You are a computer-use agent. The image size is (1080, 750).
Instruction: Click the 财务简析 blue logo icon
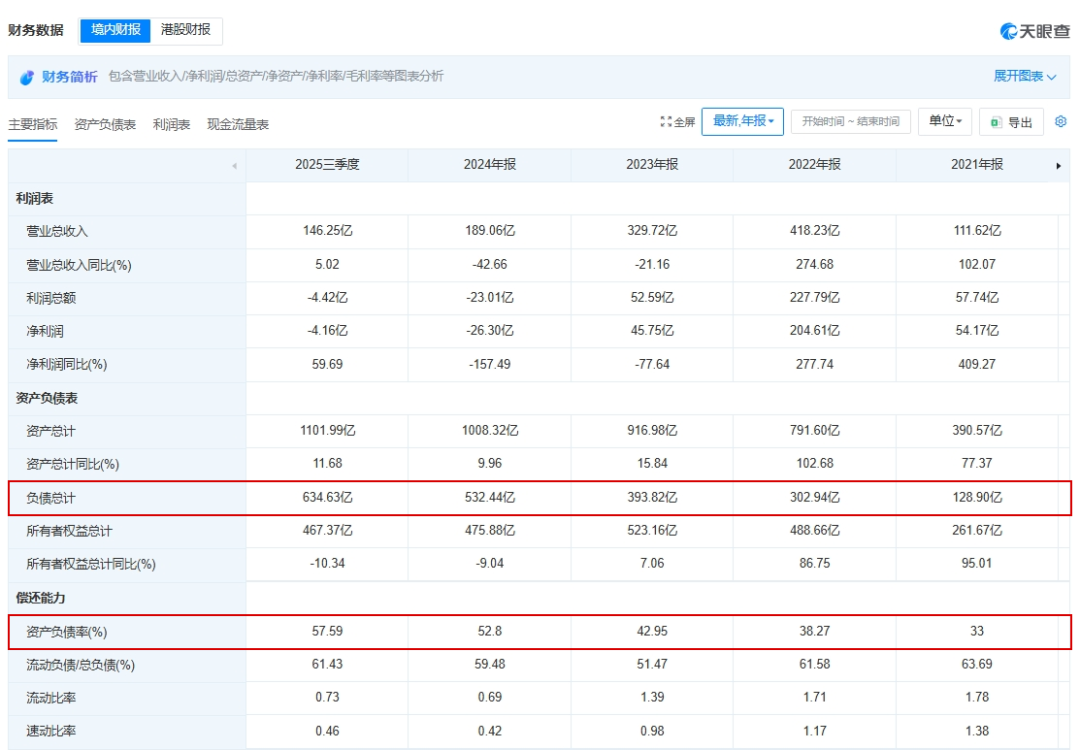[x=27, y=78]
